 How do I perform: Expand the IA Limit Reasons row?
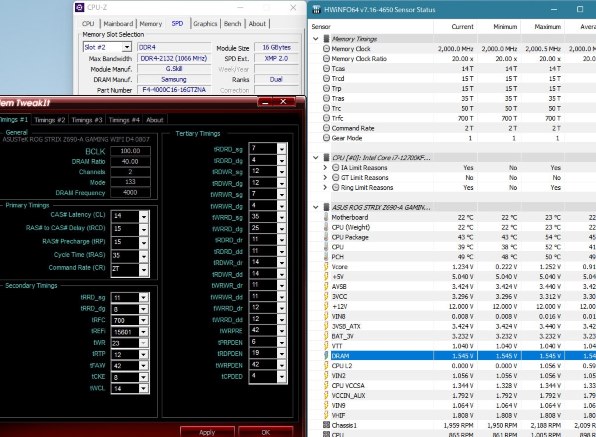pos(325,168)
